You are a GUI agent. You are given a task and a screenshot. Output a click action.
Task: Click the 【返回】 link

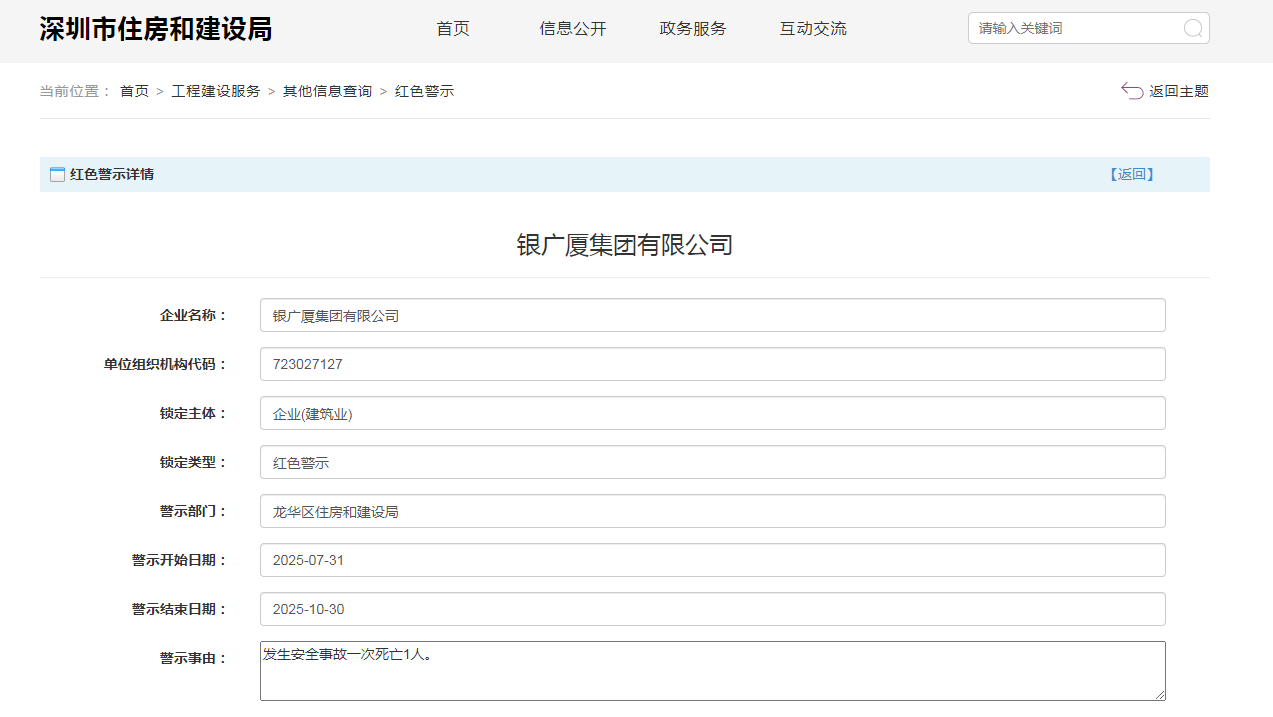(x=1131, y=174)
